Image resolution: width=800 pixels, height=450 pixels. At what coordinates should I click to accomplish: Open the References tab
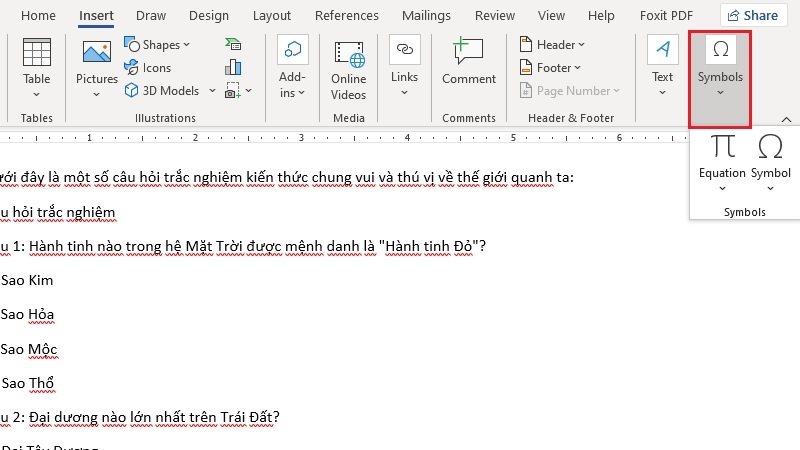(x=346, y=16)
